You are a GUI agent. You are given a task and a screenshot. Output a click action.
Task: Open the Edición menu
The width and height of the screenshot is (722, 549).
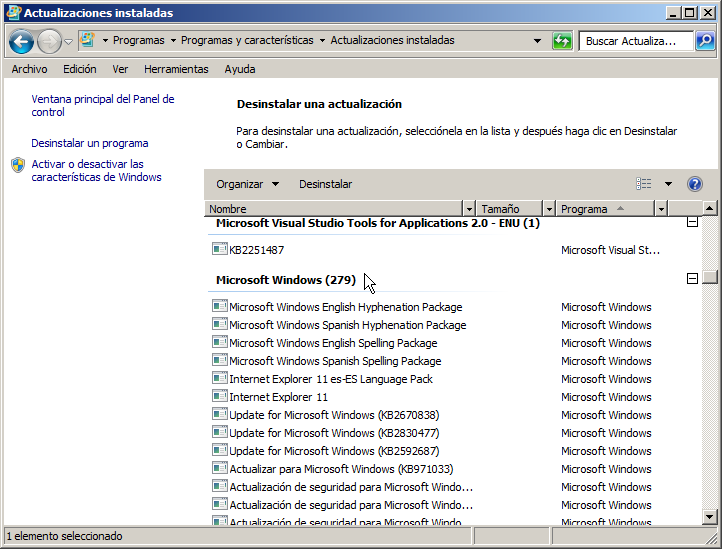[80, 69]
